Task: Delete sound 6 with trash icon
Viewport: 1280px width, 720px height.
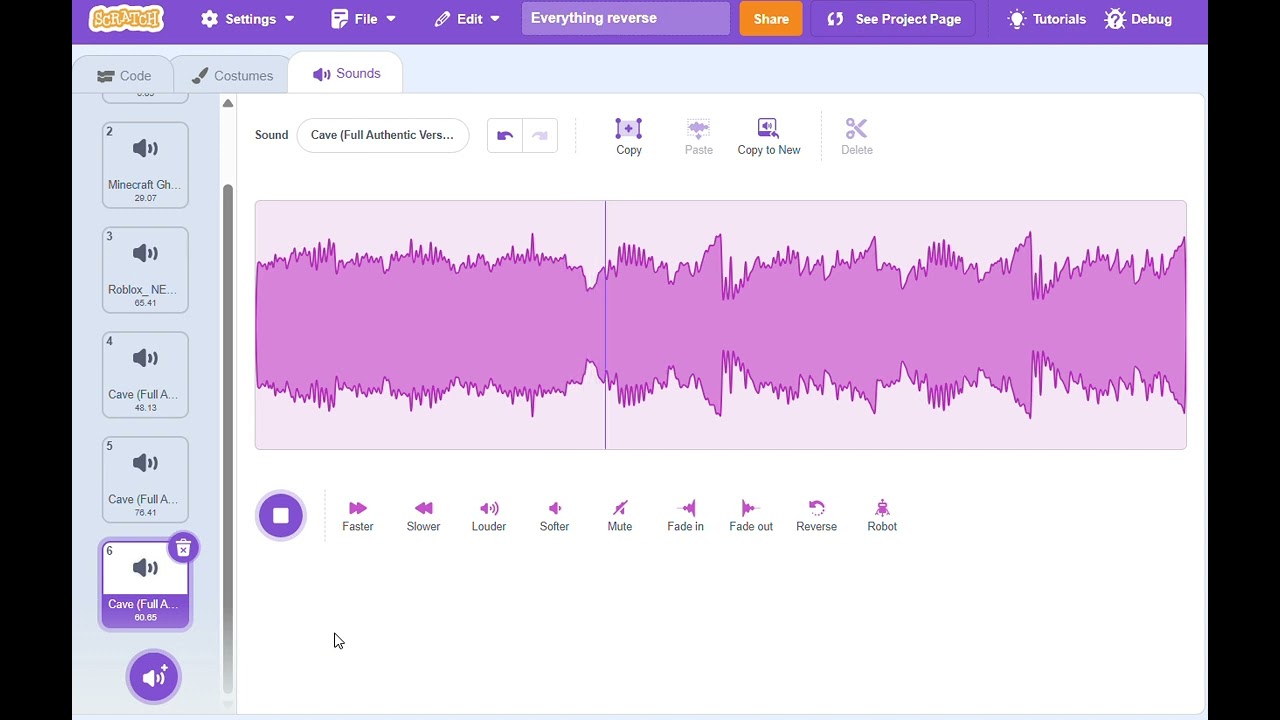Action: point(183,548)
